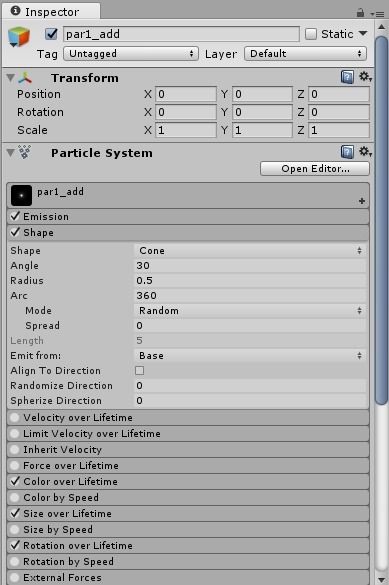Open the Layer dropdown
Image resolution: width=389 pixels, height=585 pixels.
pyautogui.click(x=305, y=54)
